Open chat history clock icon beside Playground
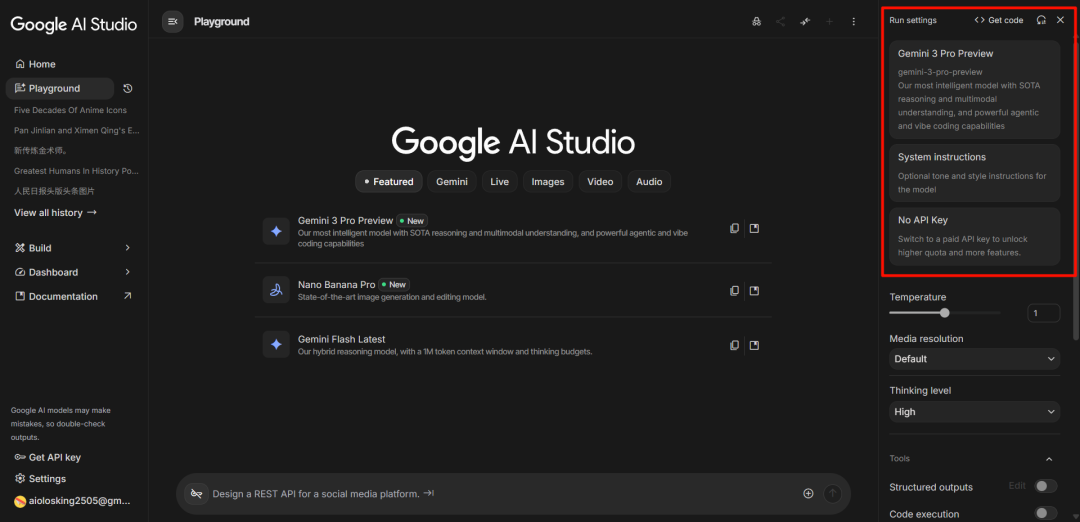1080x522 pixels. pyautogui.click(x=128, y=89)
